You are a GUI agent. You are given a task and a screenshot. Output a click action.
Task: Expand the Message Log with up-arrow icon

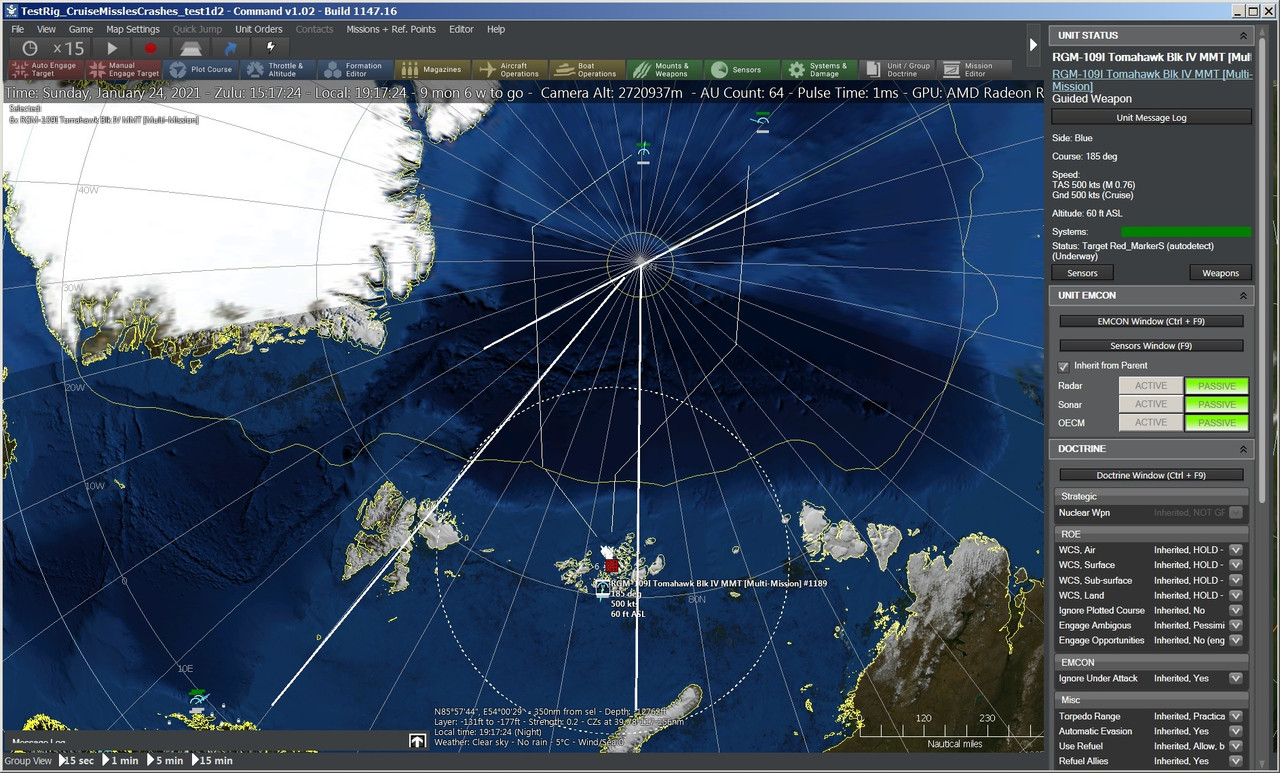click(x=417, y=741)
